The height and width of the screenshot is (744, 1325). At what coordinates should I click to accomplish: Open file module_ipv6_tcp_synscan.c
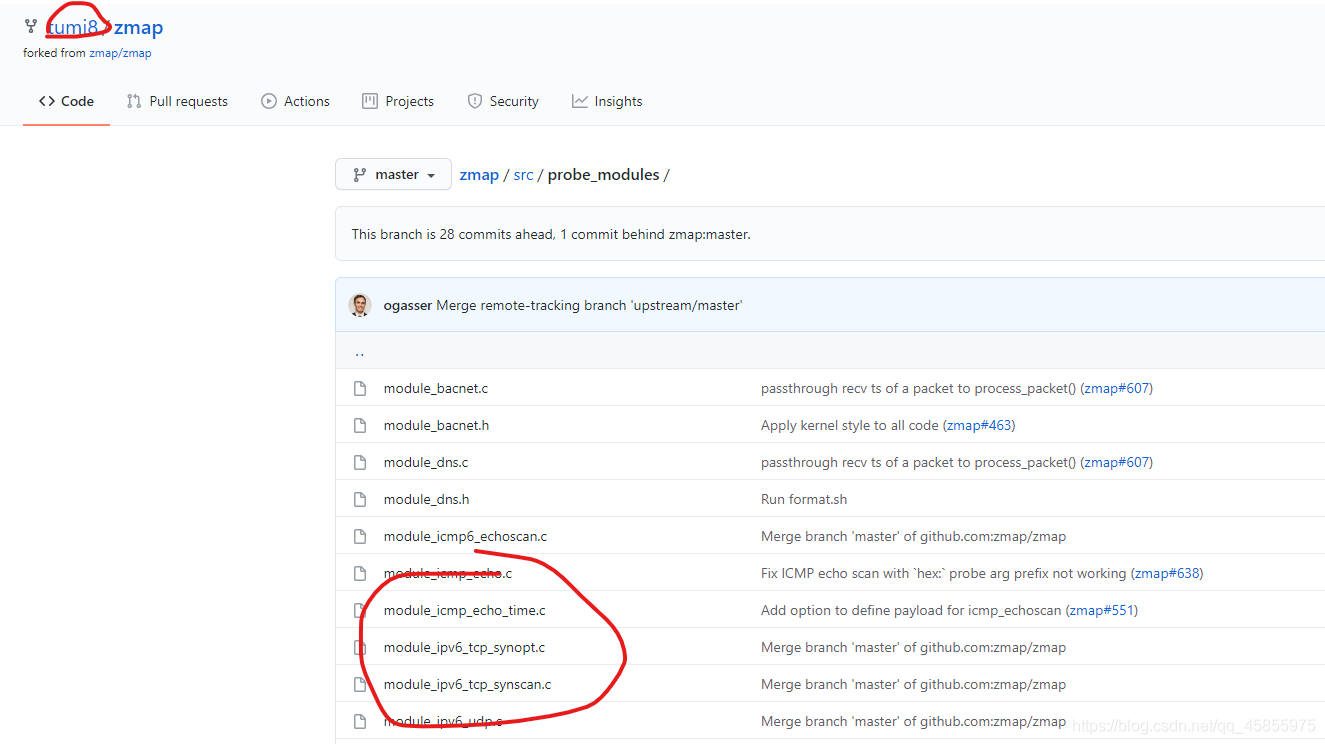(x=468, y=684)
